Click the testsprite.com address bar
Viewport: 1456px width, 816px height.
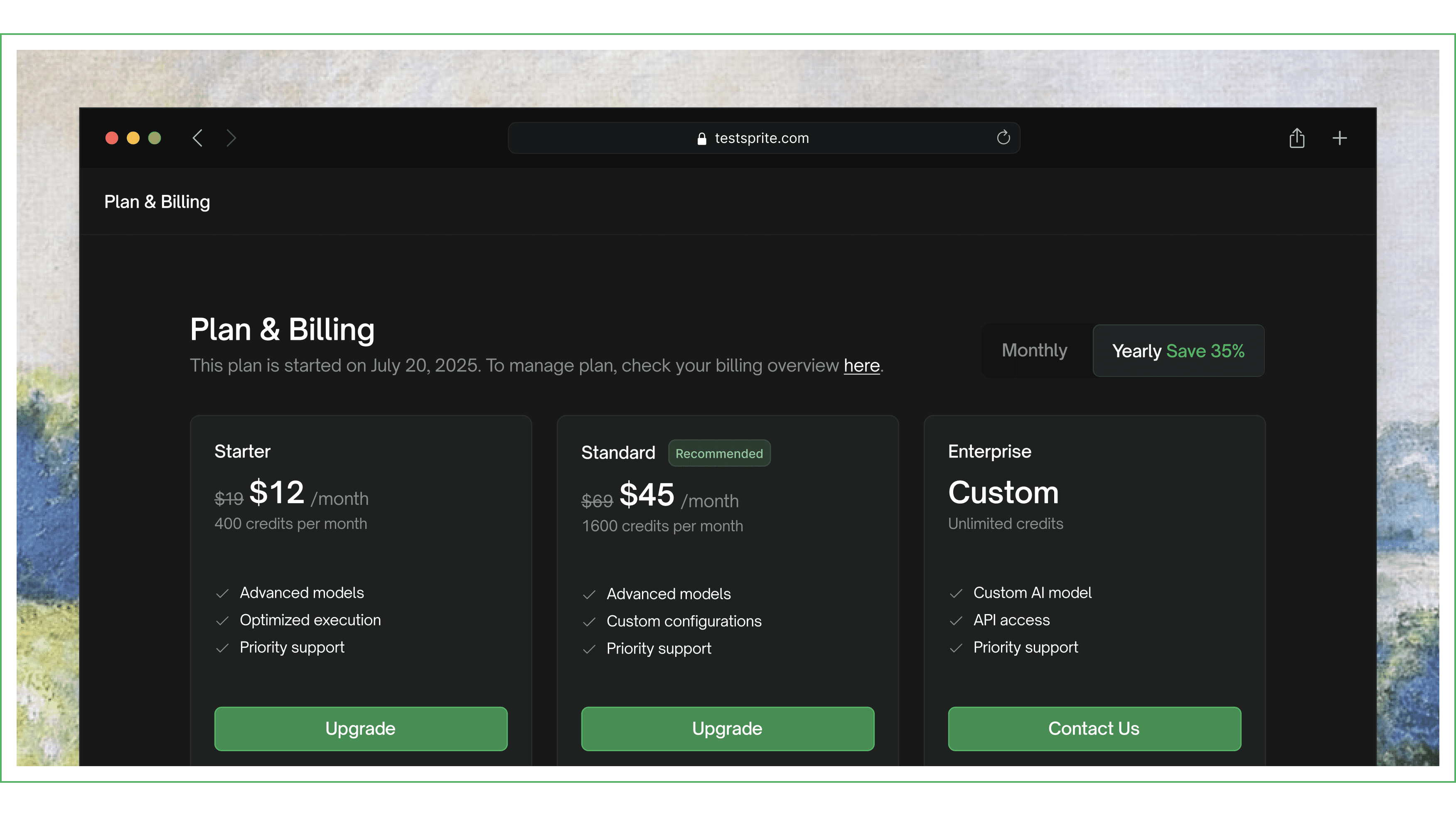point(763,138)
